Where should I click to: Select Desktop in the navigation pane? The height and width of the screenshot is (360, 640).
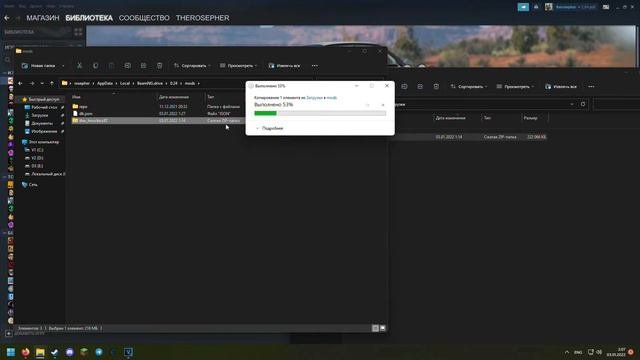tap(44, 107)
